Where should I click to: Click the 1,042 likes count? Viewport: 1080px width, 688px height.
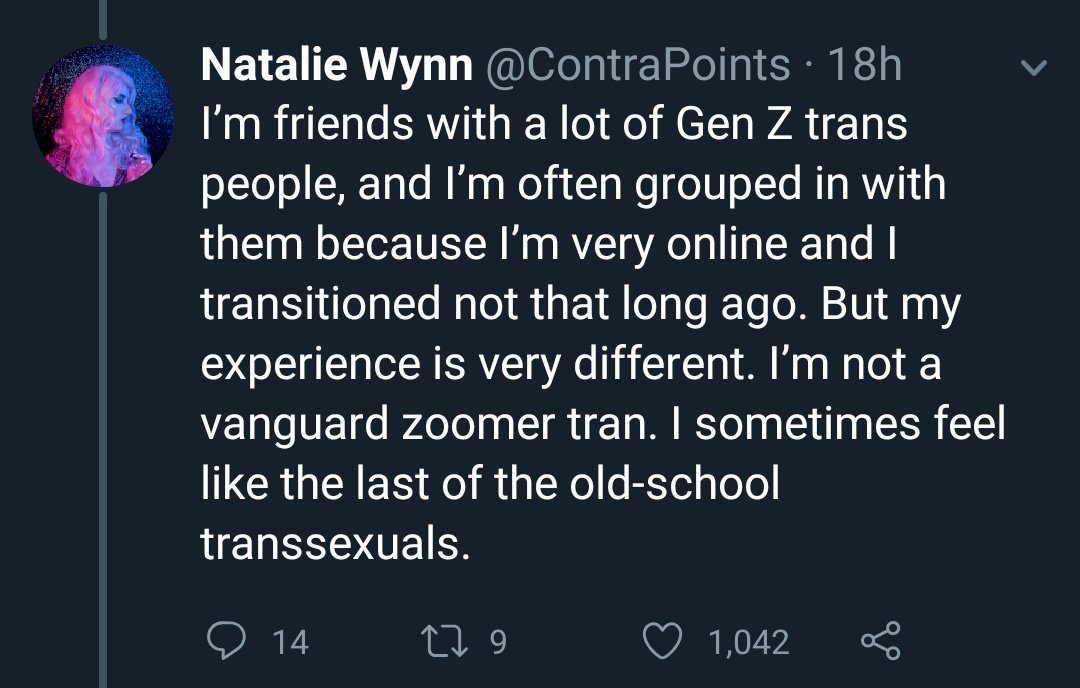[x=749, y=642]
